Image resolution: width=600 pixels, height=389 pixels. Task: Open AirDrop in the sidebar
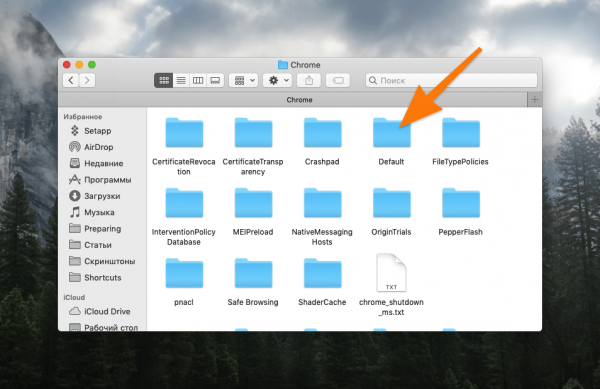coord(98,147)
